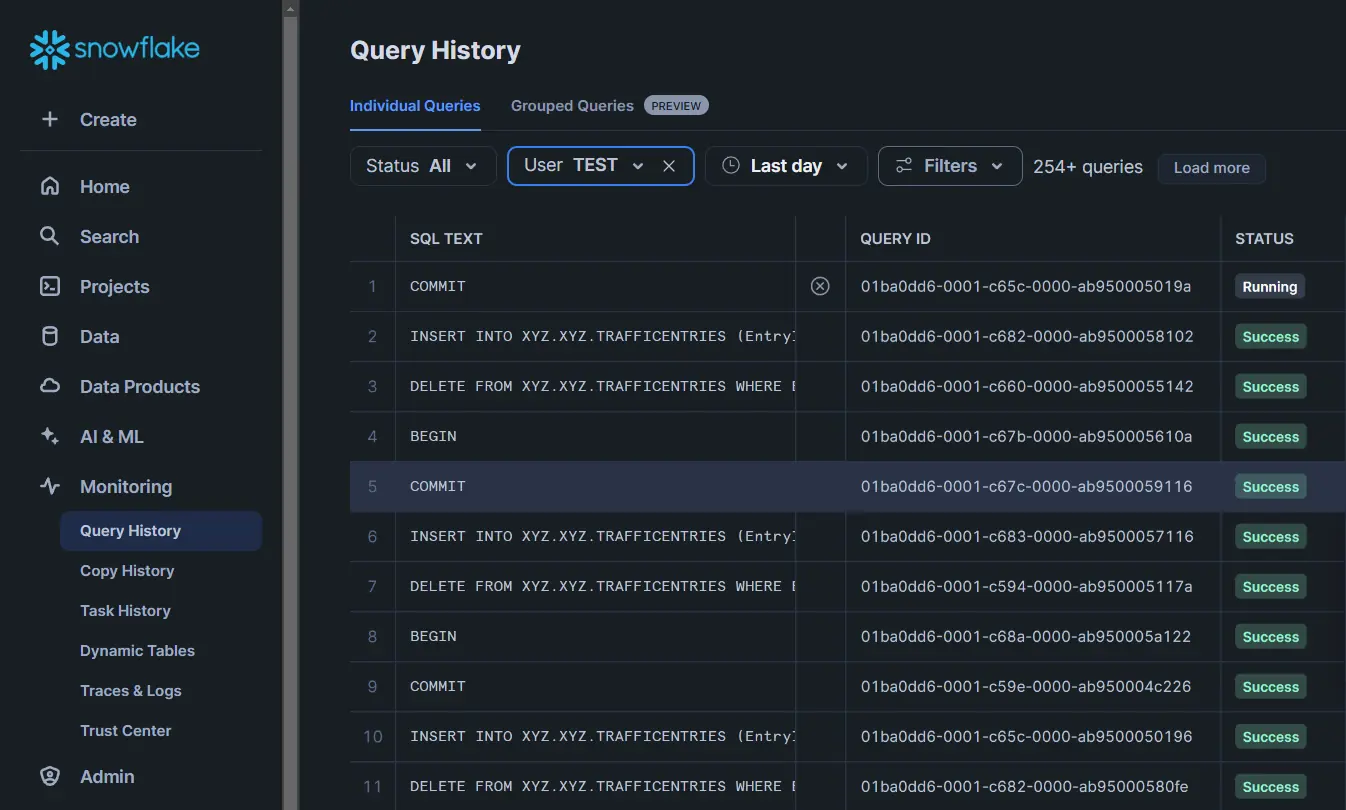Open Trust Center page
This screenshot has height=810, width=1346.
pyautogui.click(x=126, y=731)
